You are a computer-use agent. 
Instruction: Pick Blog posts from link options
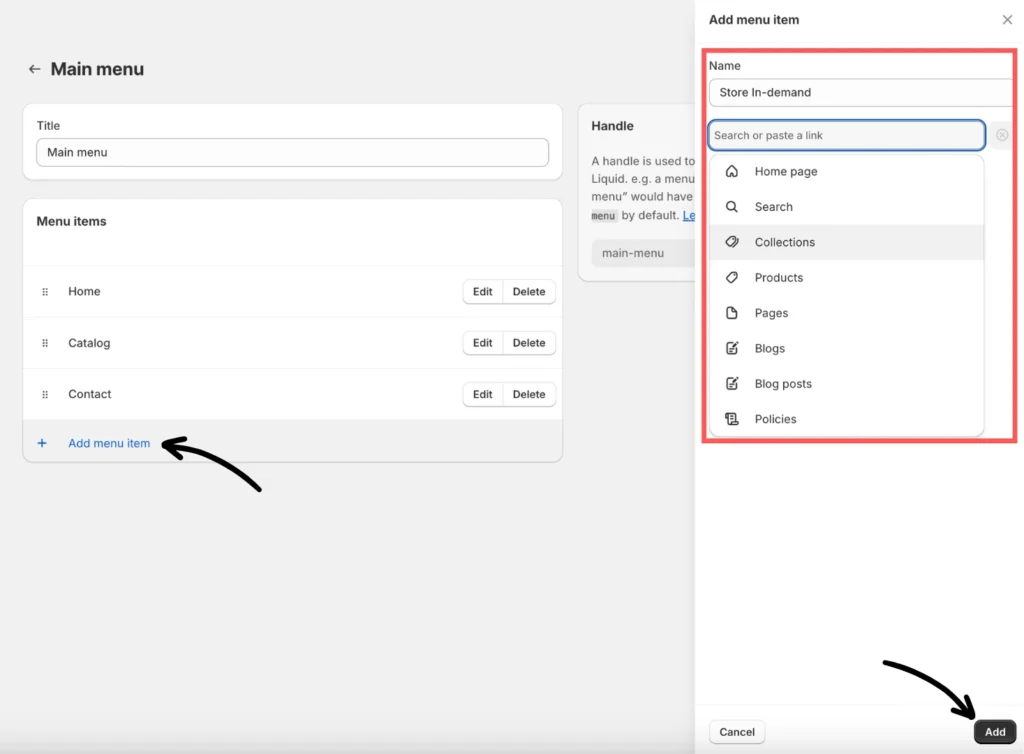coord(782,384)
